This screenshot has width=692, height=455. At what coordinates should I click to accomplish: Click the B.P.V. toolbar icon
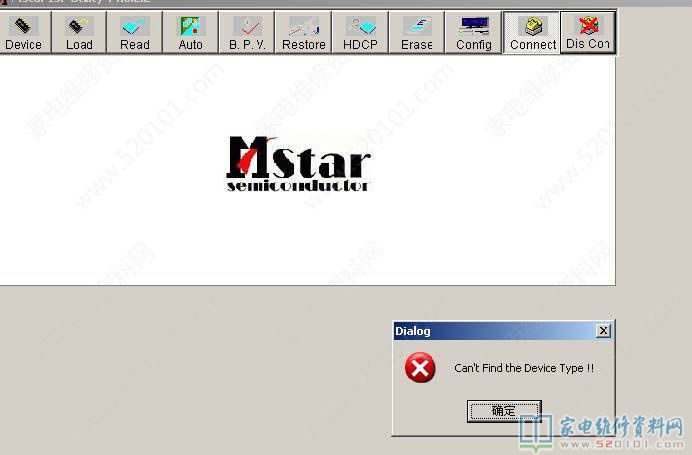tap(247, 33)
